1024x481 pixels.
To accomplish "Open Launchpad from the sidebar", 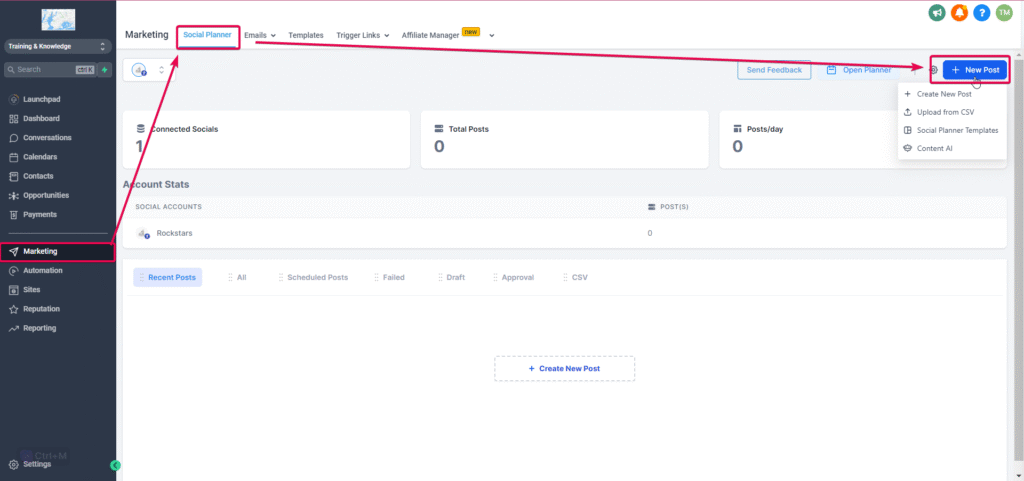I will pos(42,99).
